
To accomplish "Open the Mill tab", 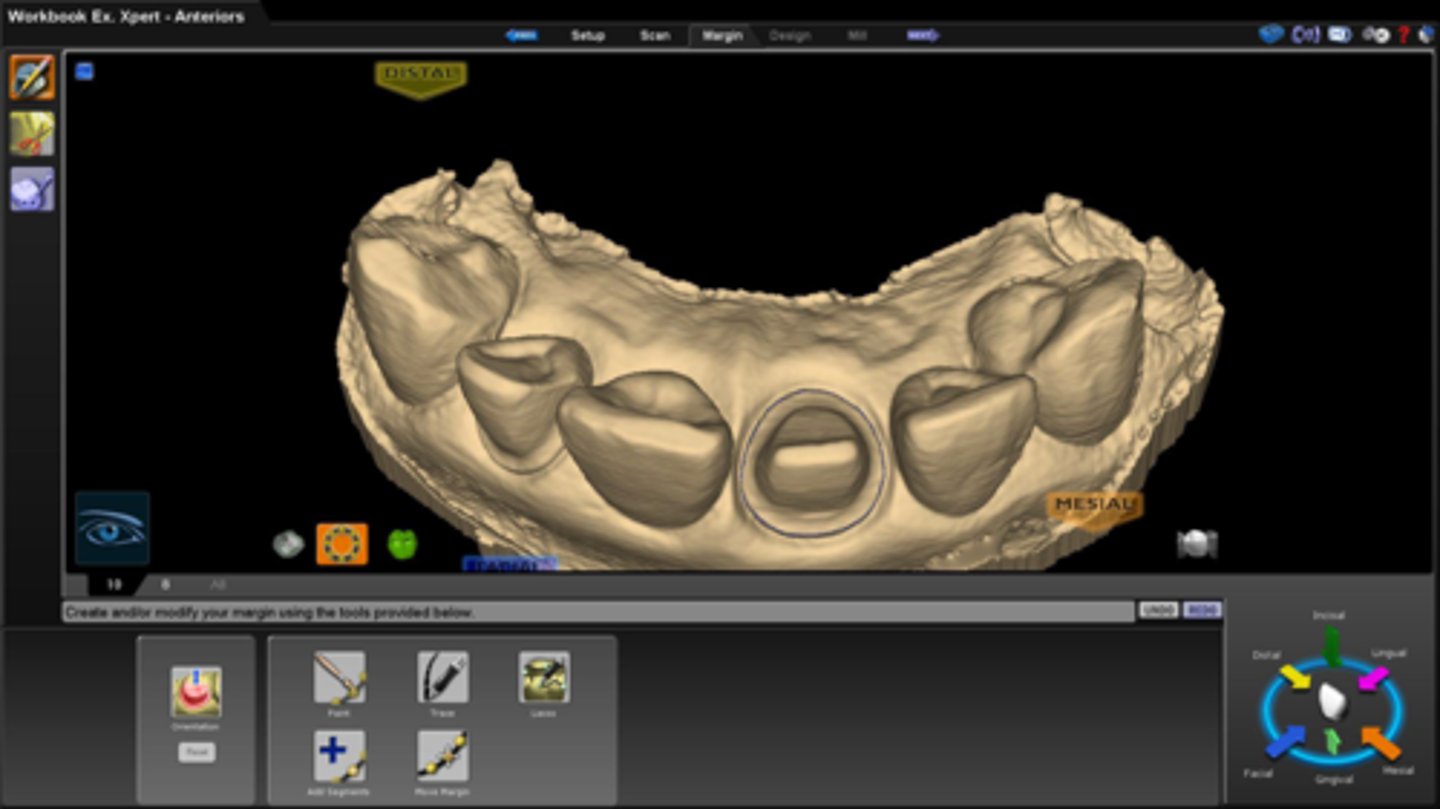I will tap(857, 35).
